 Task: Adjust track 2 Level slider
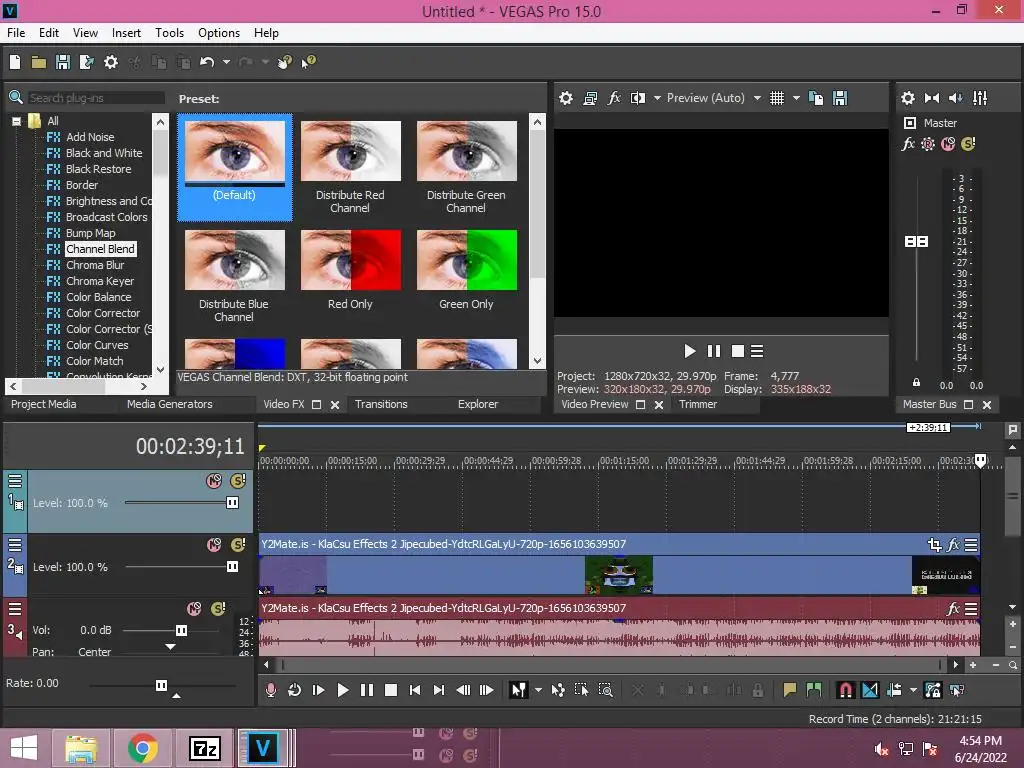click(232, 567)
